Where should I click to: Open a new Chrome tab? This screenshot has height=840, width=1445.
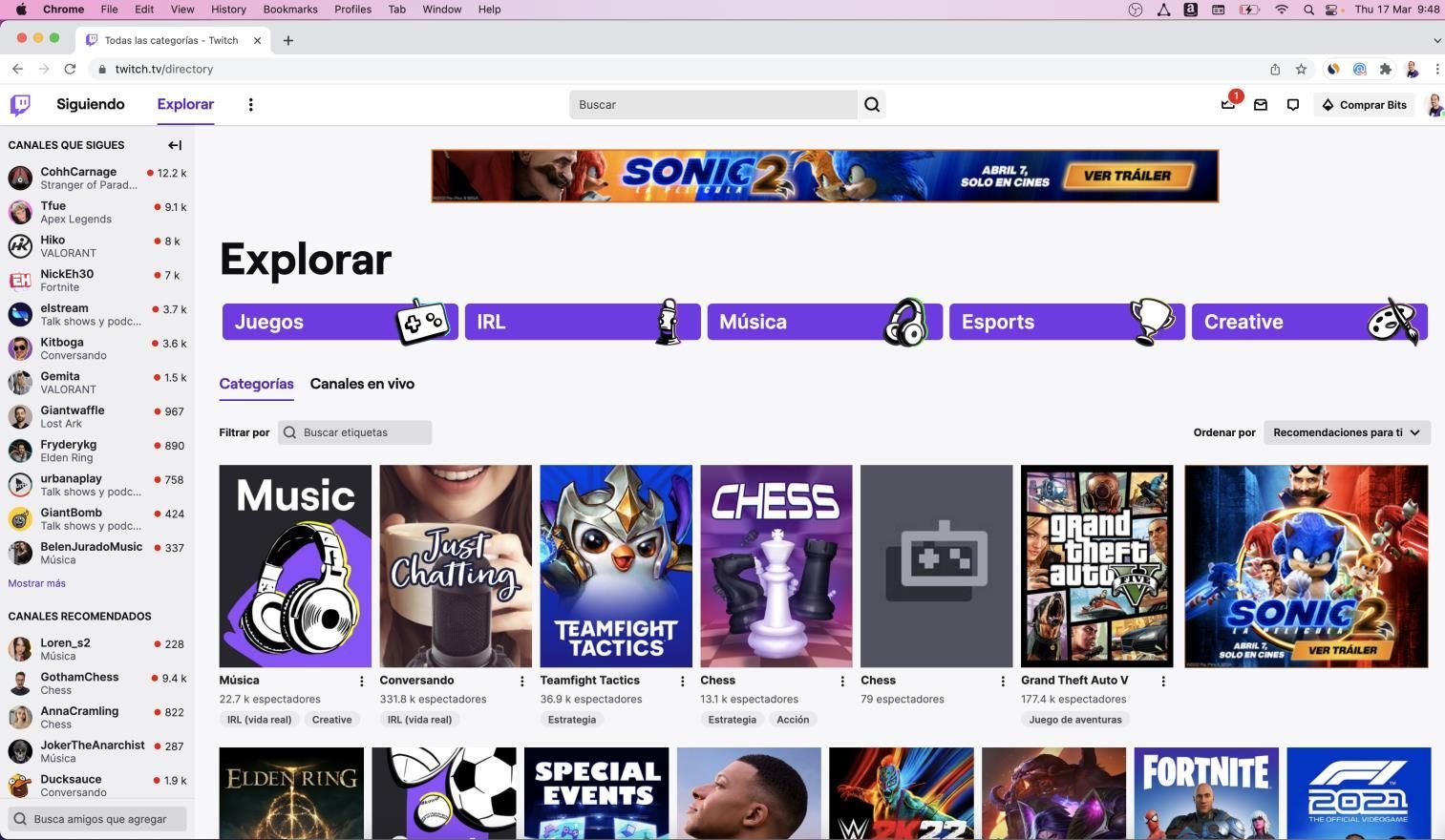coord(287,40)
